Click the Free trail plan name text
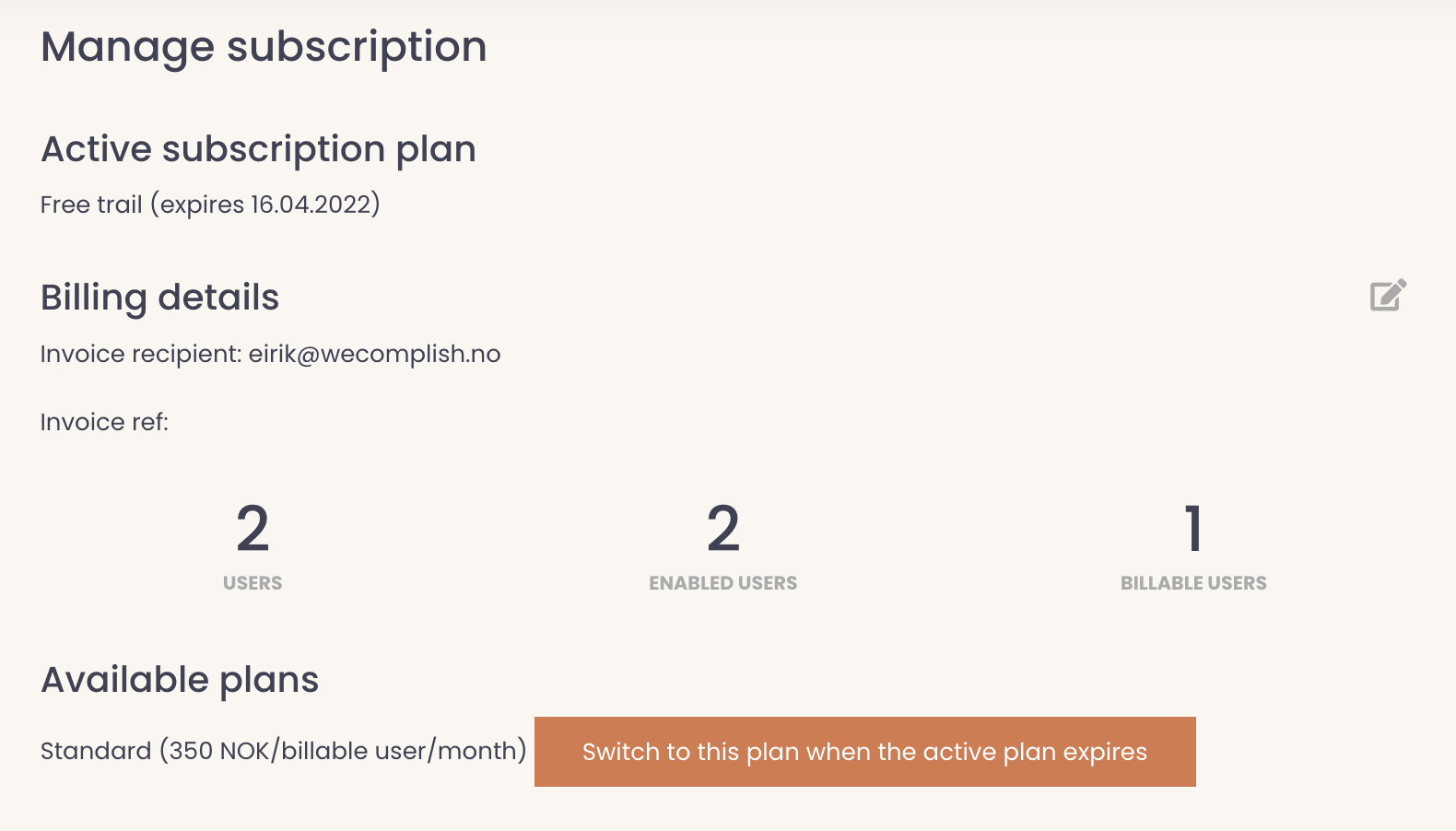This screenshot has width=1456, height=831. click(91, 205)
